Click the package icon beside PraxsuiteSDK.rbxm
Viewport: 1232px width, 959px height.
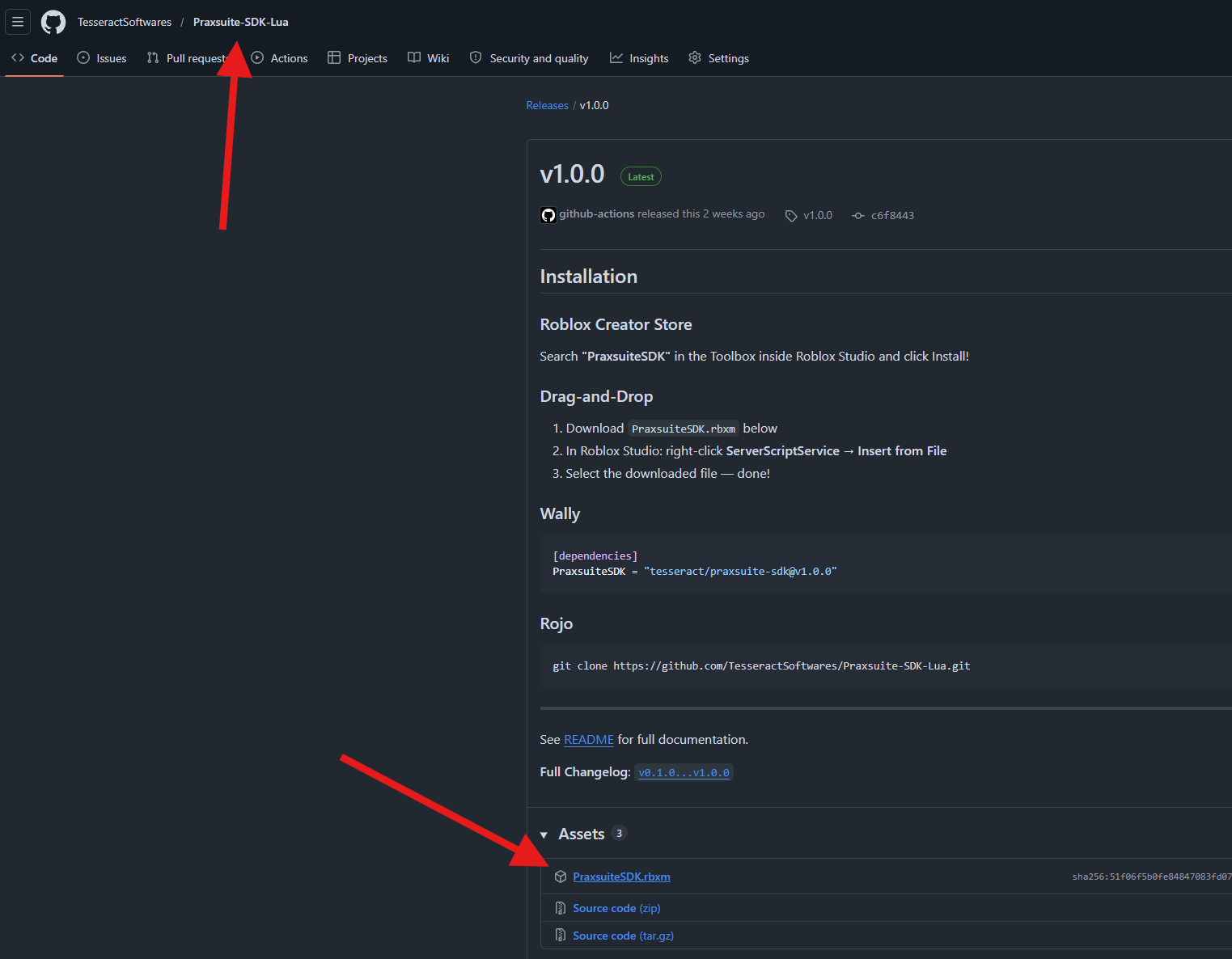click(x=561, y=877)
